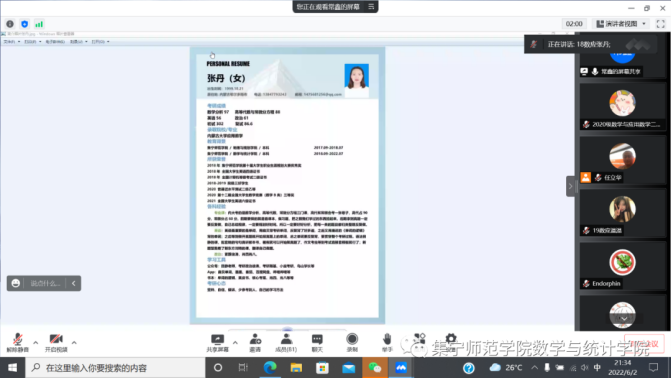Toggle full screen mode

tap(660, 24)
